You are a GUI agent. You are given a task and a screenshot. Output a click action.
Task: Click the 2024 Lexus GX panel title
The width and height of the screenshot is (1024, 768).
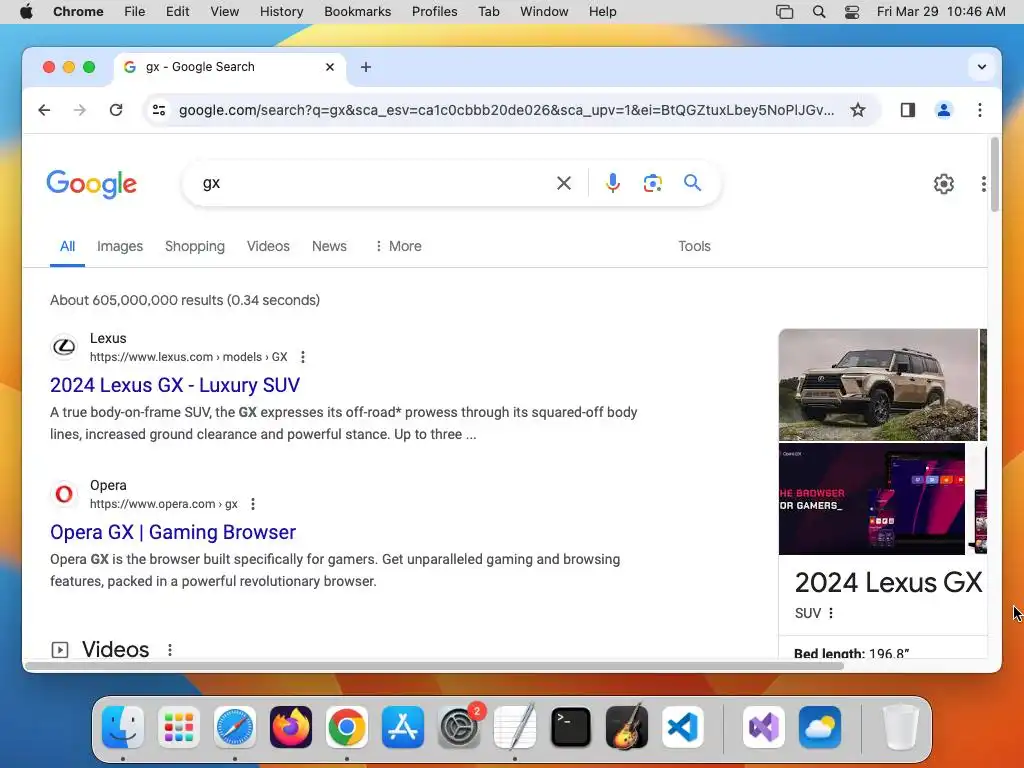click(888, 583)
